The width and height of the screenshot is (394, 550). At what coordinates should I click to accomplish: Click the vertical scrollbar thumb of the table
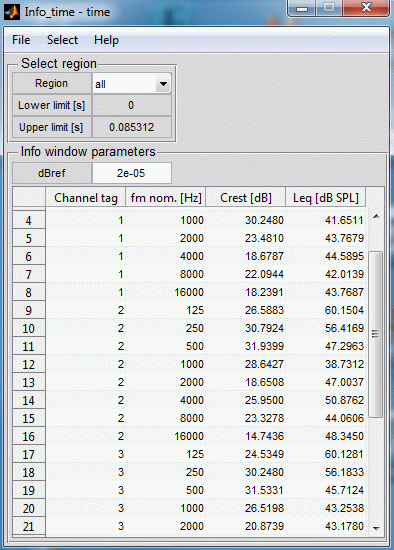coord(376,334)
